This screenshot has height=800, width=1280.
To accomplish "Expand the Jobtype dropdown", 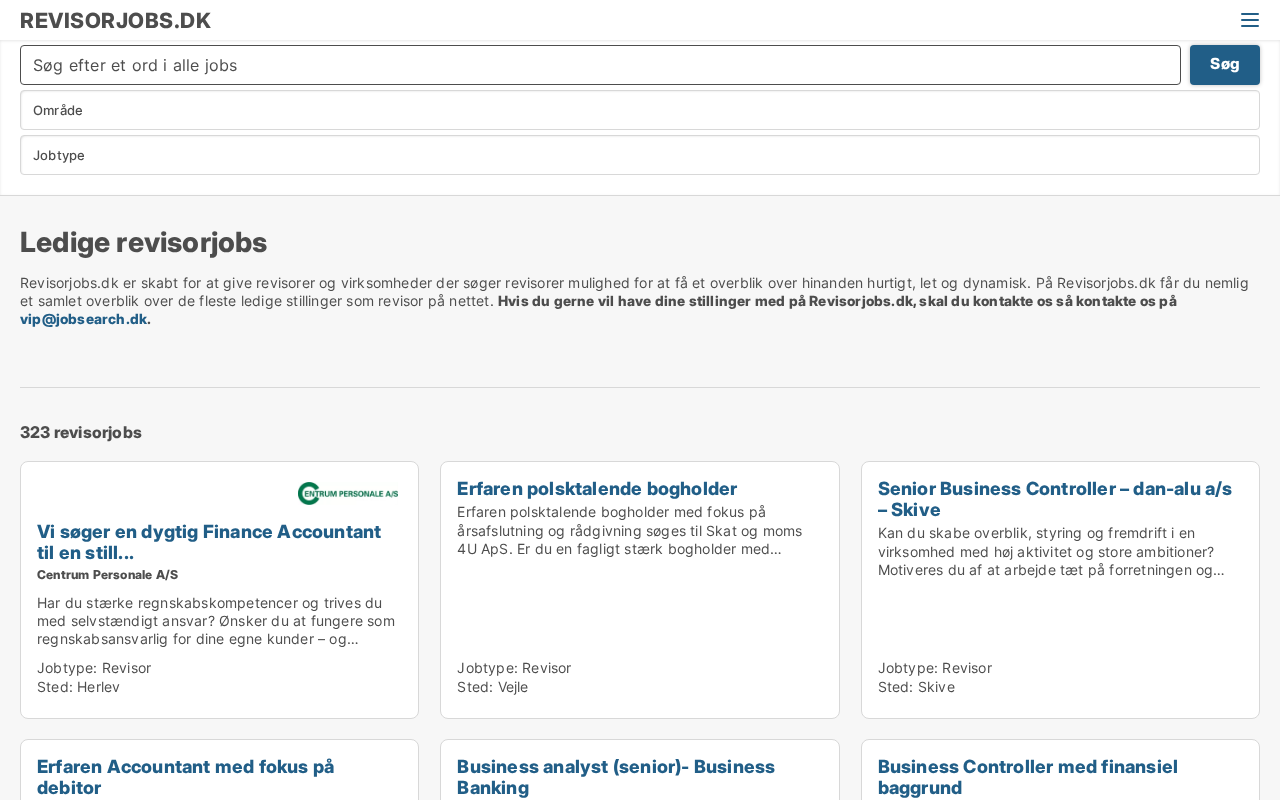I will pos(640,155).
